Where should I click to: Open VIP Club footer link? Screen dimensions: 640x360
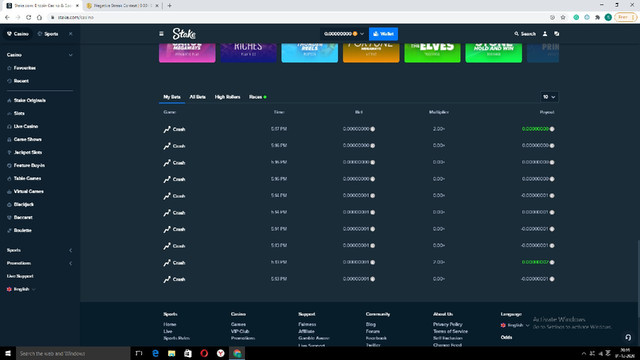pyautogui.click(x=240, y=331)
